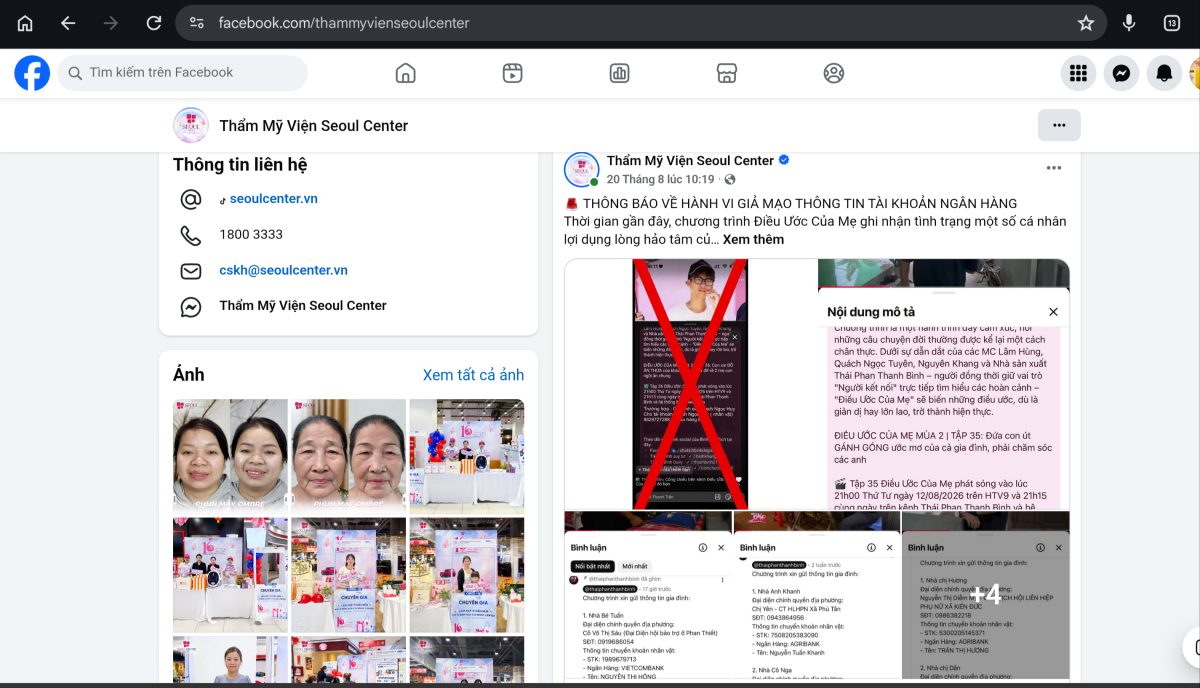Open third photo with balloons booth

tap(466, 456)
